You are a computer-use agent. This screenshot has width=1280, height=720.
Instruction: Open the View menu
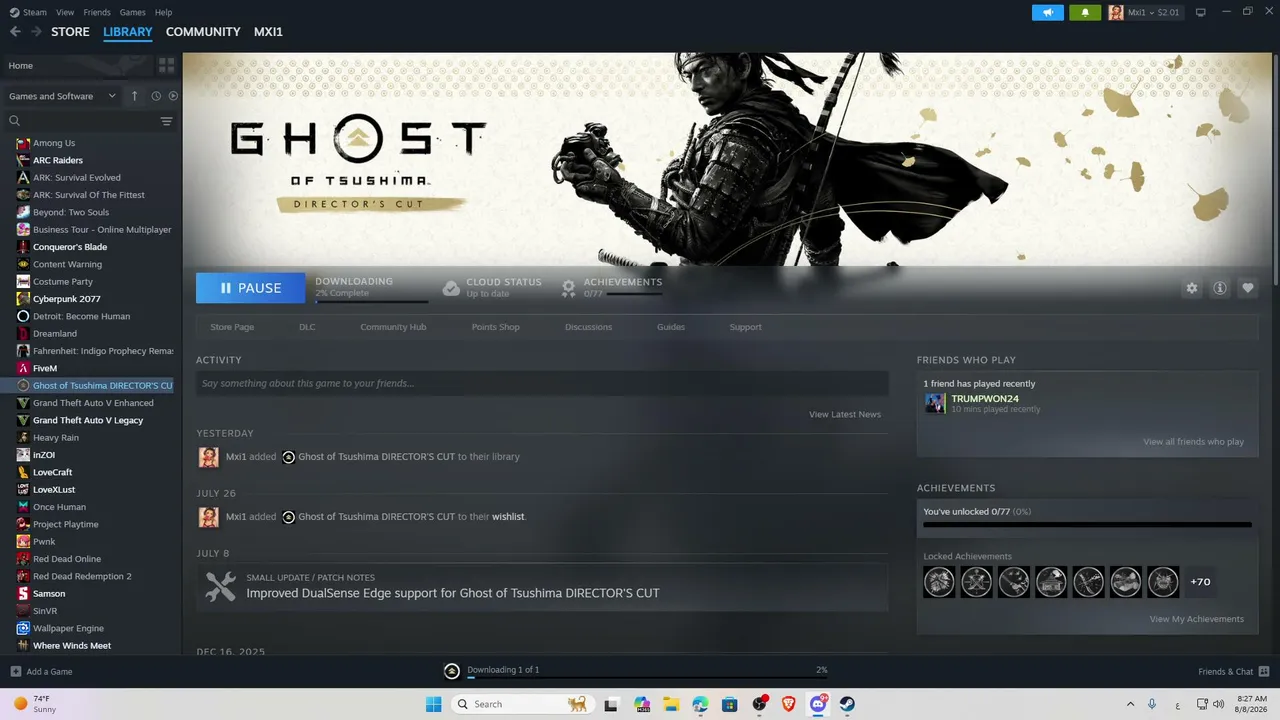coord(65,12)
